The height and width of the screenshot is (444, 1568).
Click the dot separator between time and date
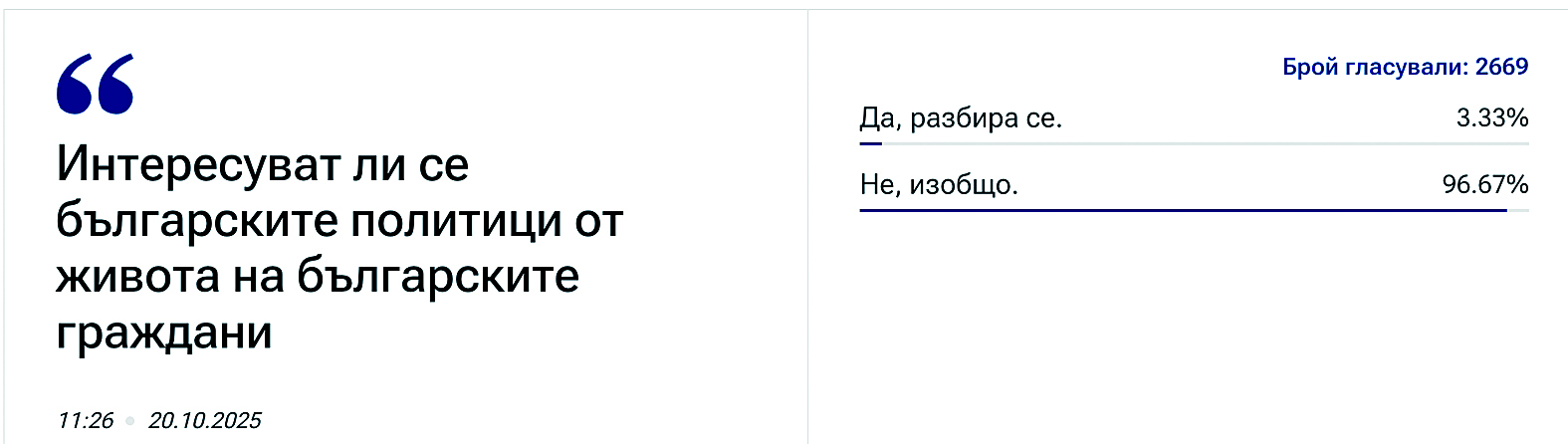coord(130,421)
